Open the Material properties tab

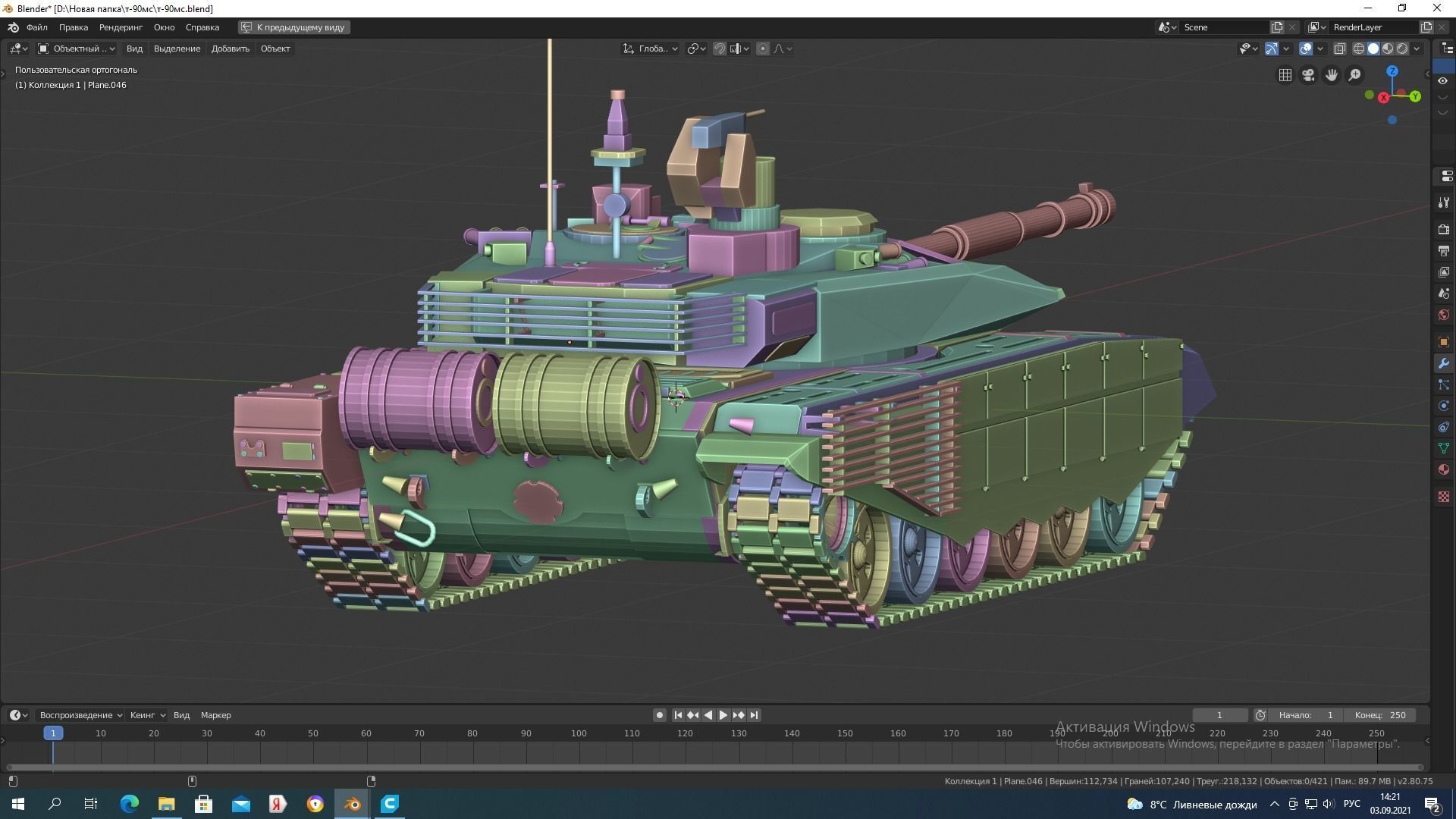[x=1443, y=469]
